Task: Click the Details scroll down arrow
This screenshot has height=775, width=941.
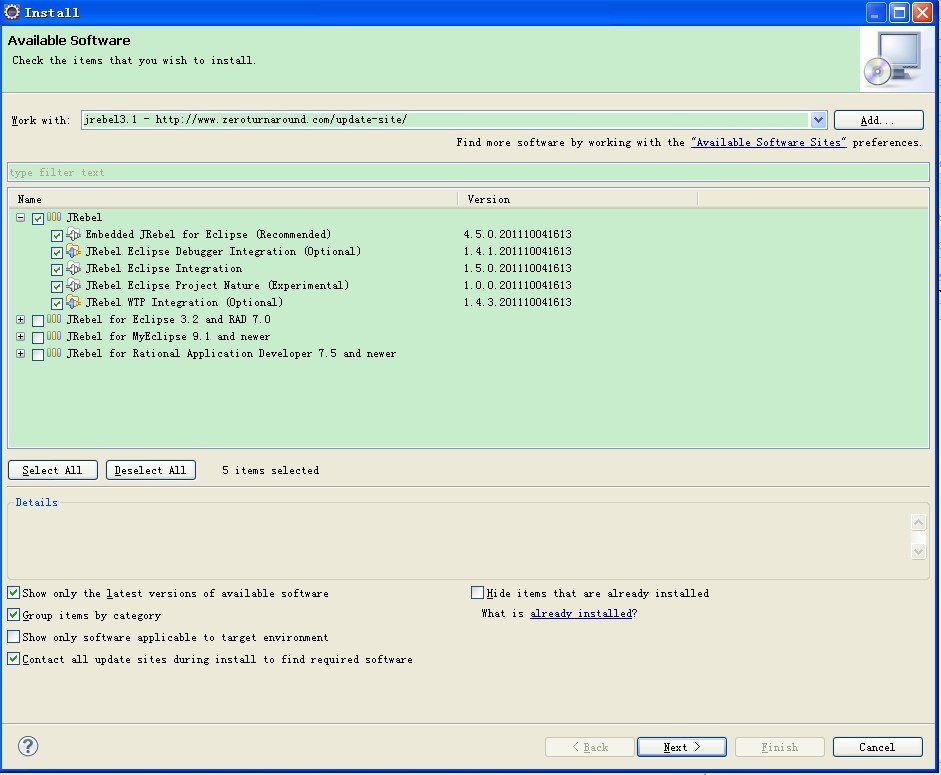Action: (918, 550)
